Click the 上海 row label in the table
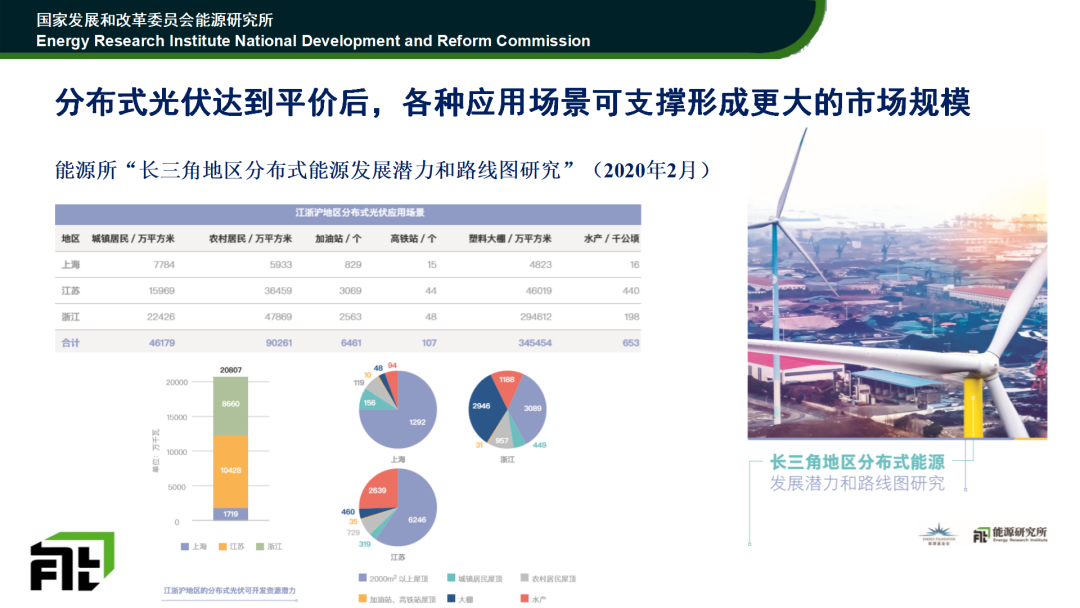Screen dimensions: 1080x608 [70, 264]
